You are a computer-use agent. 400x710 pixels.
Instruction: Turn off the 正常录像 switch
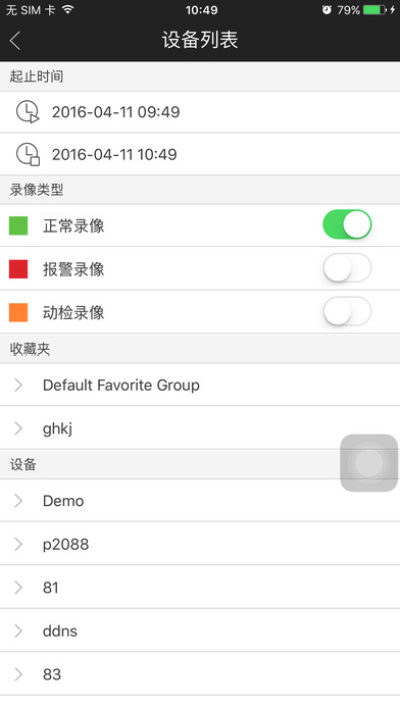click(x=347, y=225)
